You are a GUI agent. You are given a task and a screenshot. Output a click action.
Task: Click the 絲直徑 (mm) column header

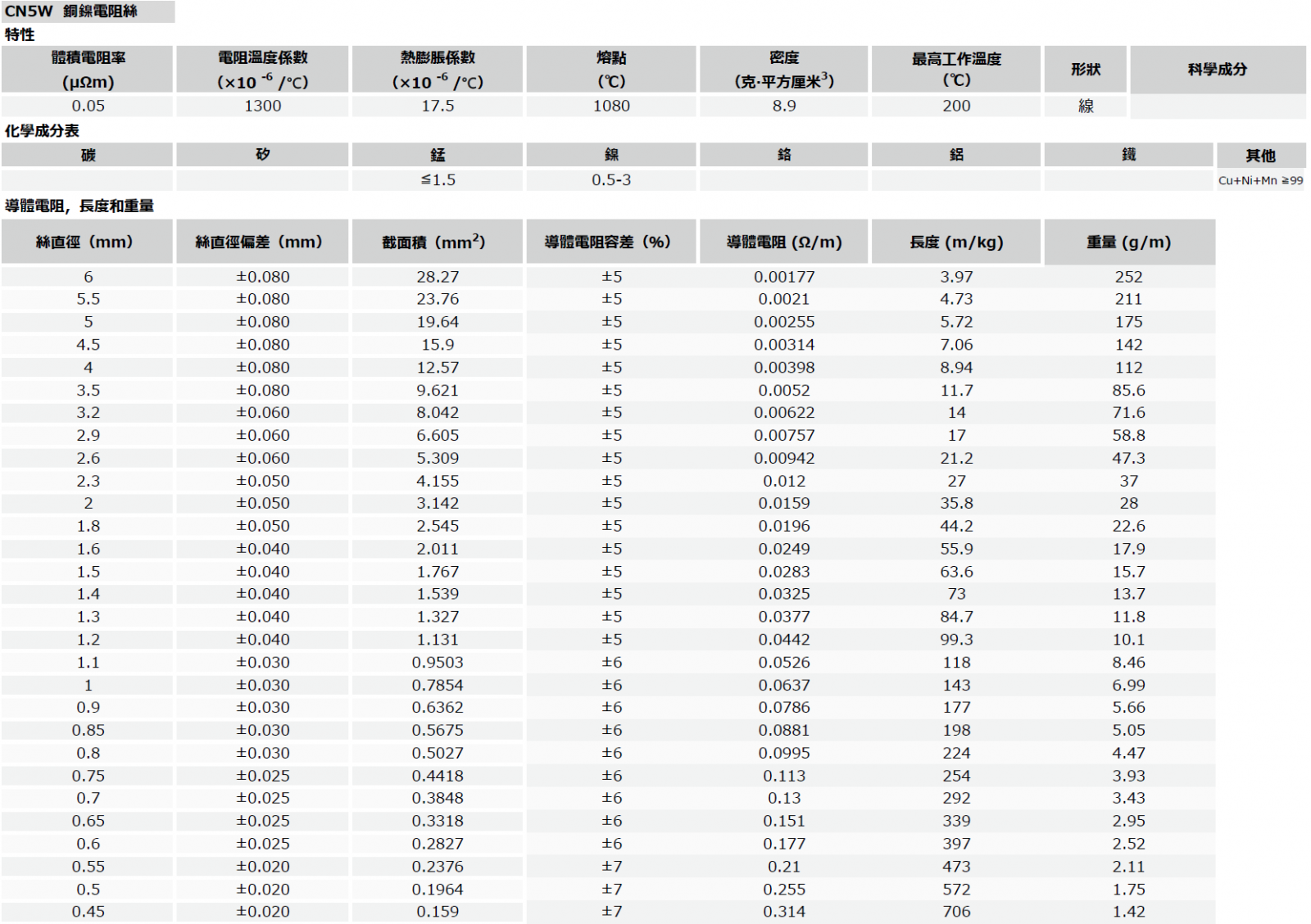click(x=88, y=242)
